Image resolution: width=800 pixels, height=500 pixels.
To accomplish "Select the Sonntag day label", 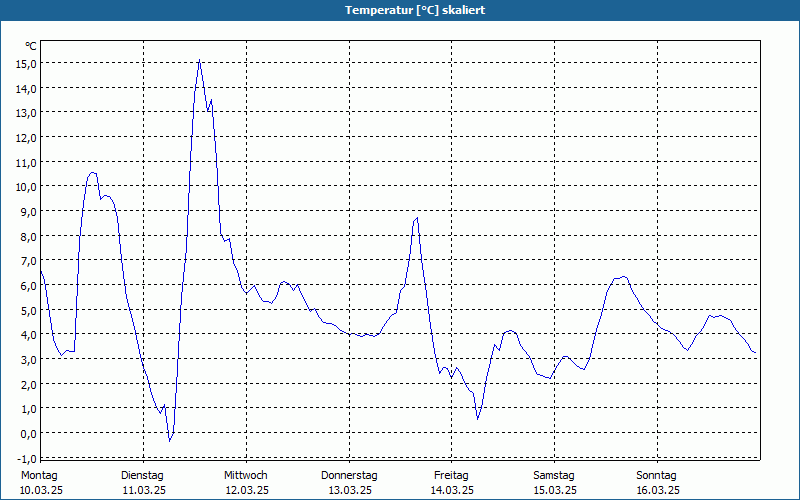I will point(657,475).
